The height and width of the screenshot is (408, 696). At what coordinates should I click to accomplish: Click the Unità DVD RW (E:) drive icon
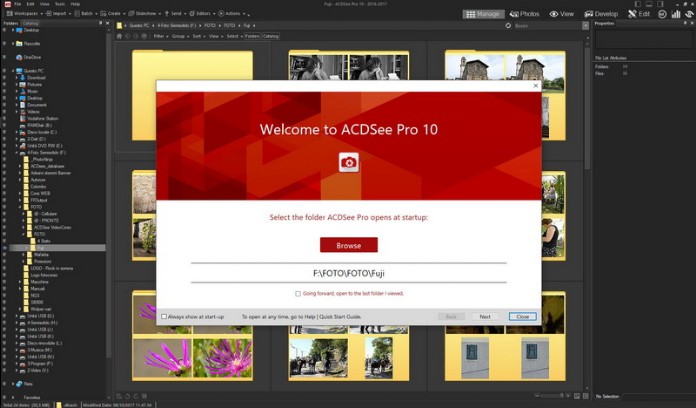[23, 146]
